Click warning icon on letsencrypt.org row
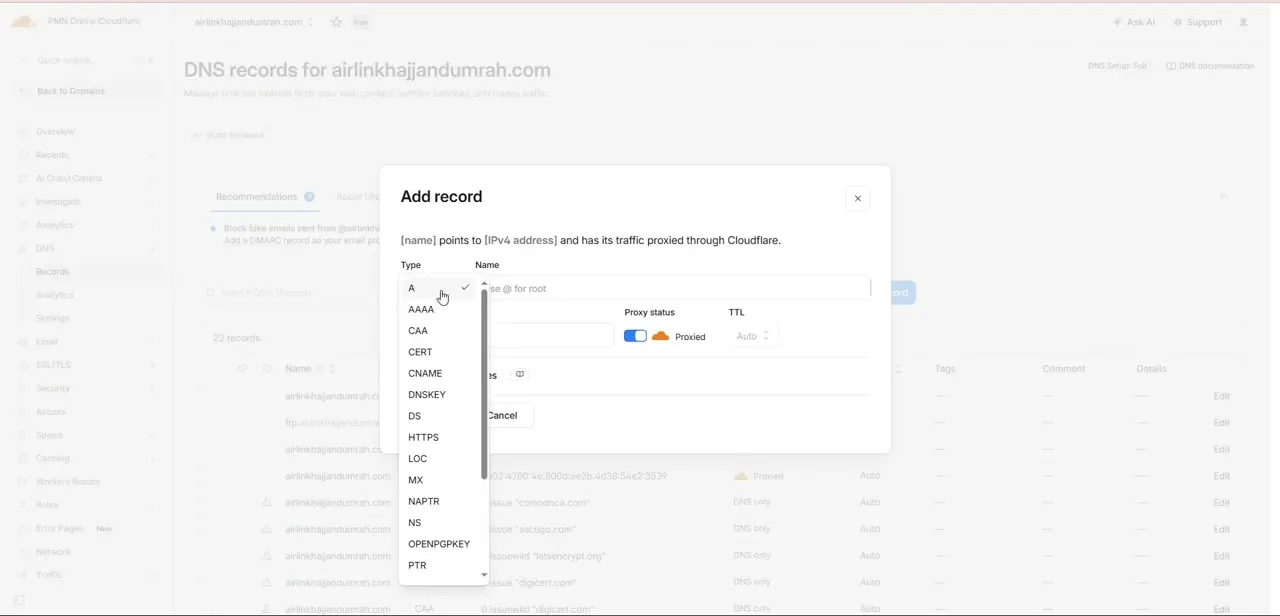Image resolution: width=1280 pixels, height=616 pixels. point(267,555)
